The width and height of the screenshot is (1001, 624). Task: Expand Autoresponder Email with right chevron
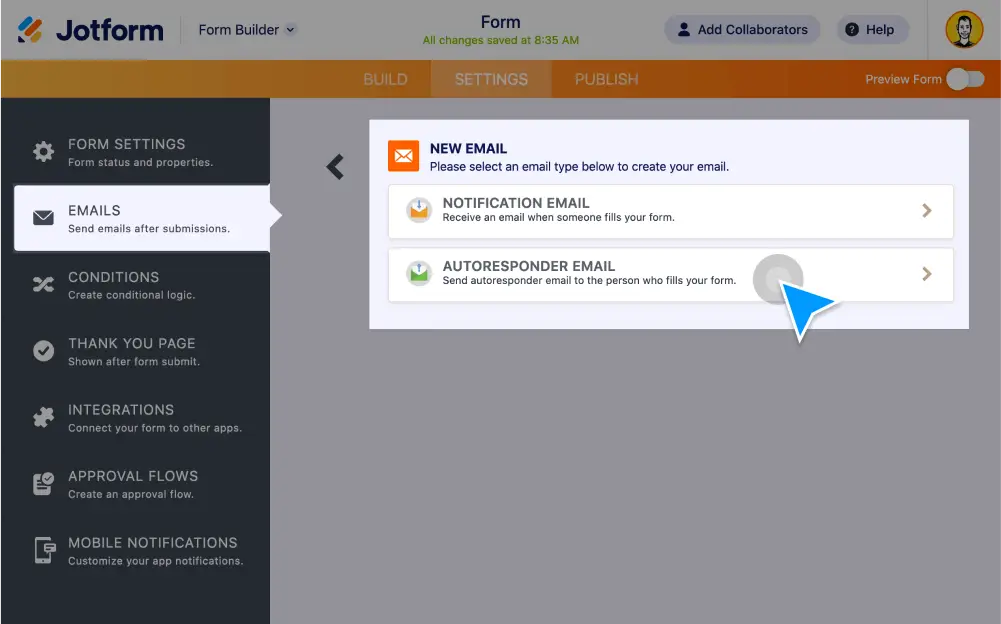(927, 274)
